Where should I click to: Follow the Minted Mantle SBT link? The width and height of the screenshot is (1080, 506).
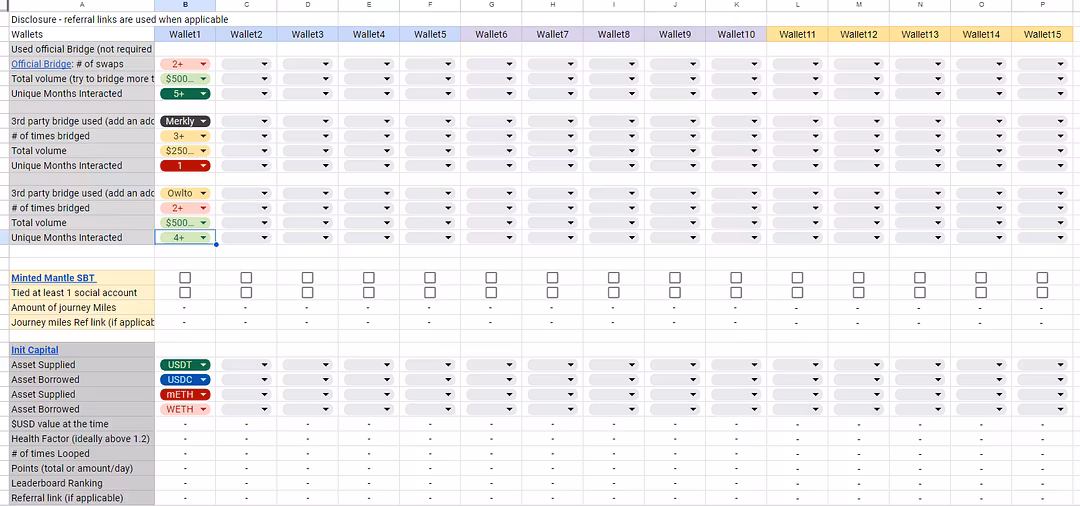[52, 278]
